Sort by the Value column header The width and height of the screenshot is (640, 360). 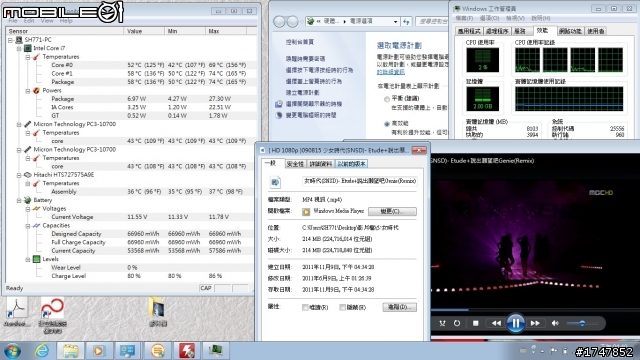144,31
